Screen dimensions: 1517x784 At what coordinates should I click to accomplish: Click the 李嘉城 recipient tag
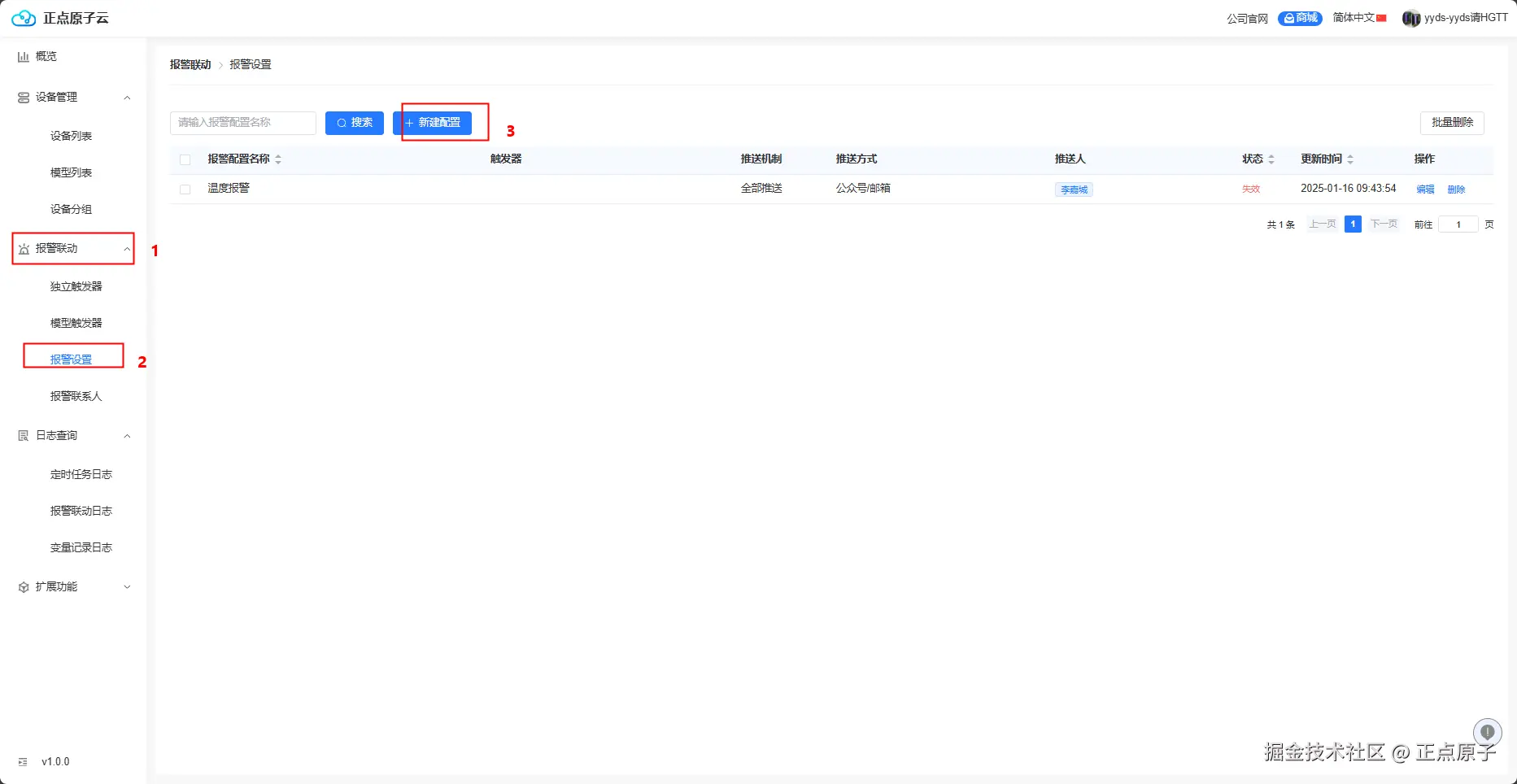[1074, 189]
